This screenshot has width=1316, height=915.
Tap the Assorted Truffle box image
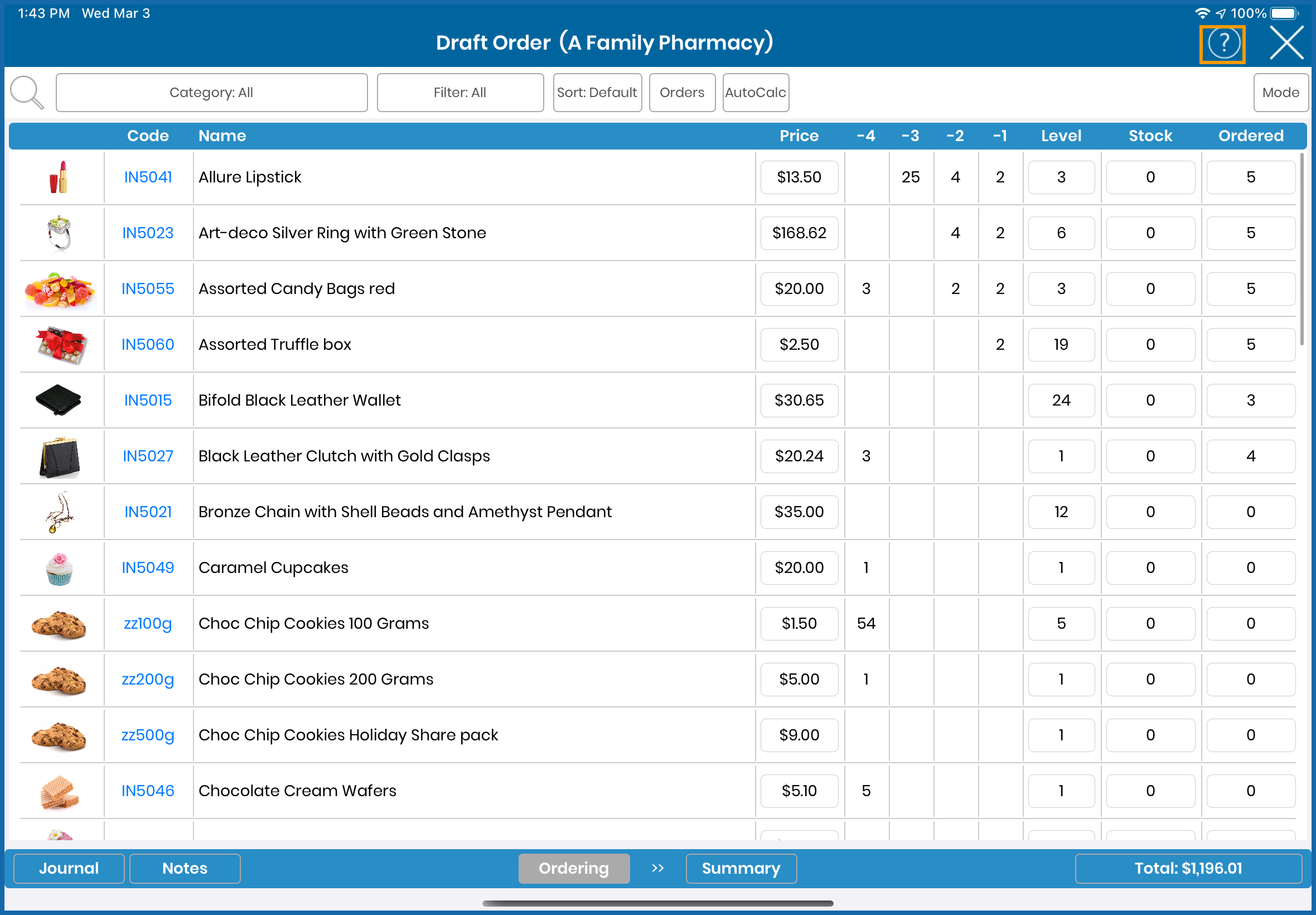pyautogui.click(x=59, y=345)
